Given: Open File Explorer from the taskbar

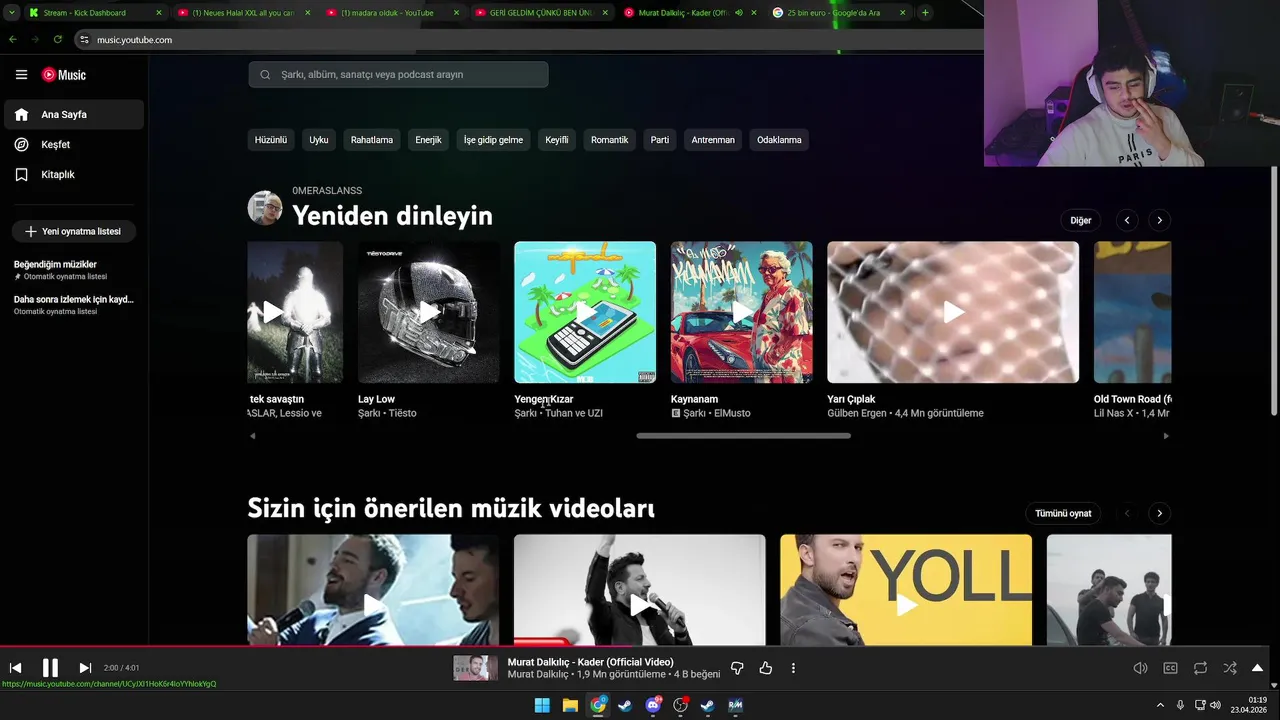Looking at the screenshot, I should (x=570, y=705).
